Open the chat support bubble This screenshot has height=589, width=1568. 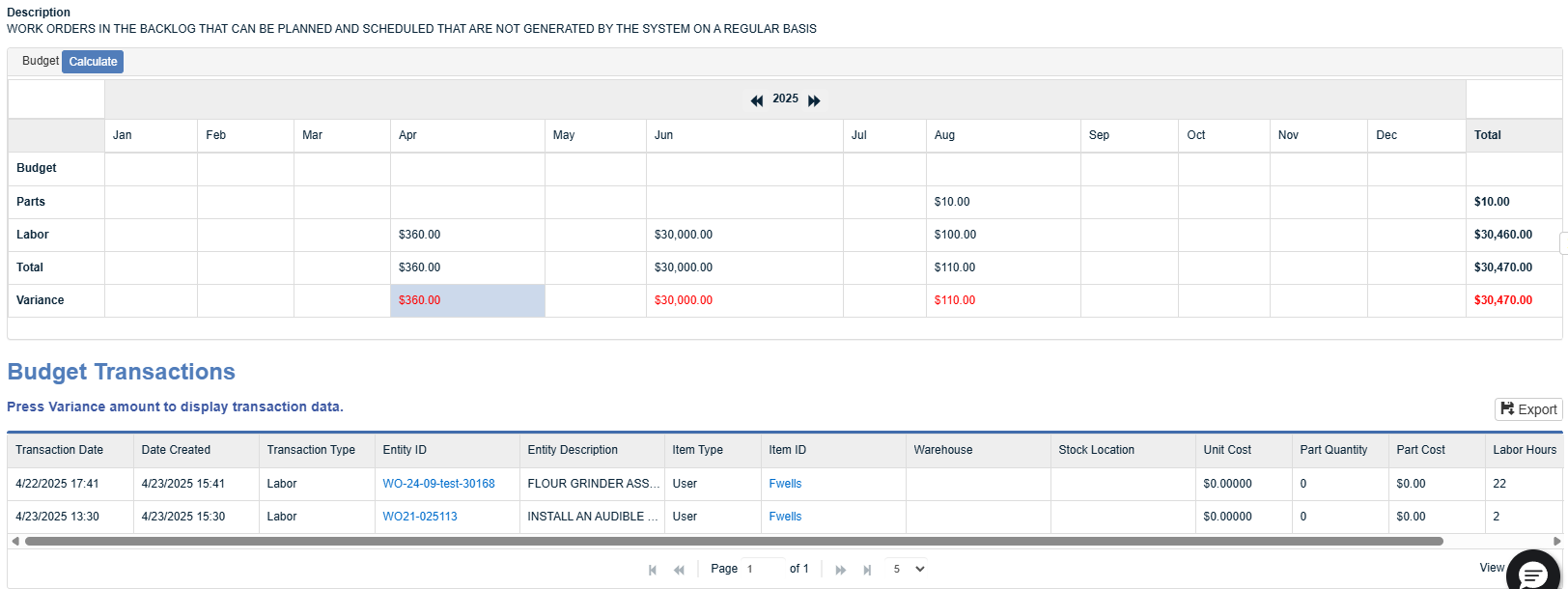pos(1533,572)
